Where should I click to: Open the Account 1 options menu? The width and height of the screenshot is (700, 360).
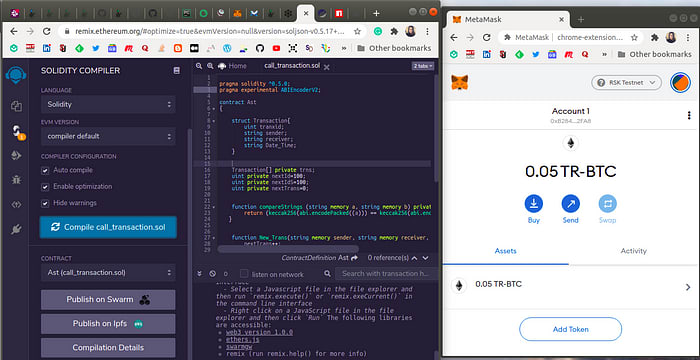(x=689, y=115)
